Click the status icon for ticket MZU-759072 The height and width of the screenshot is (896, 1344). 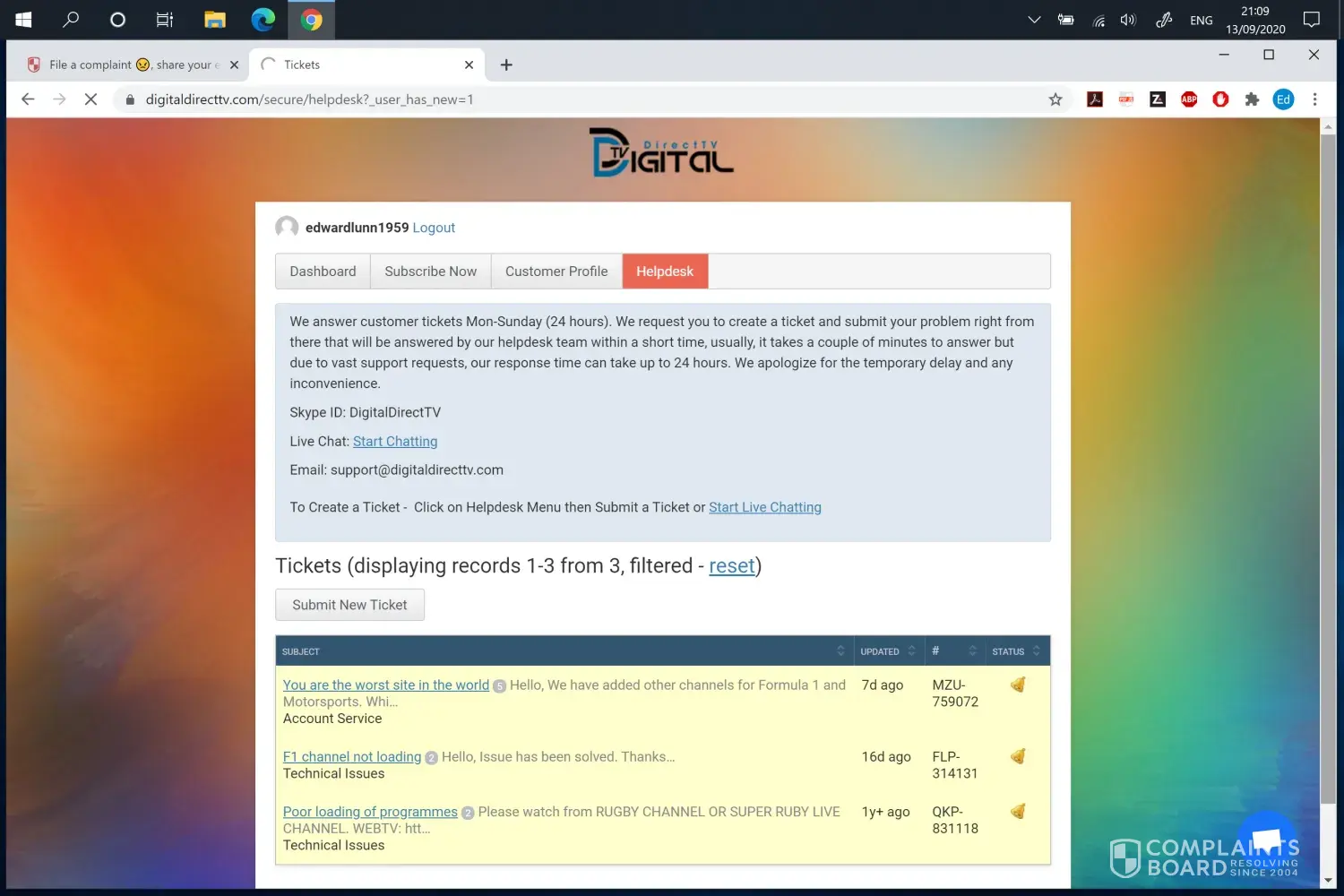coord(1018,685)
